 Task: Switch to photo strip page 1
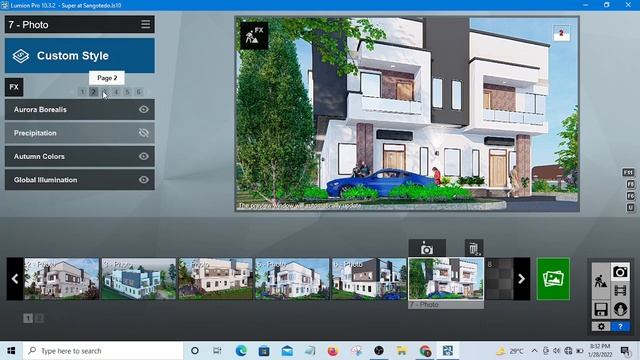28,318
